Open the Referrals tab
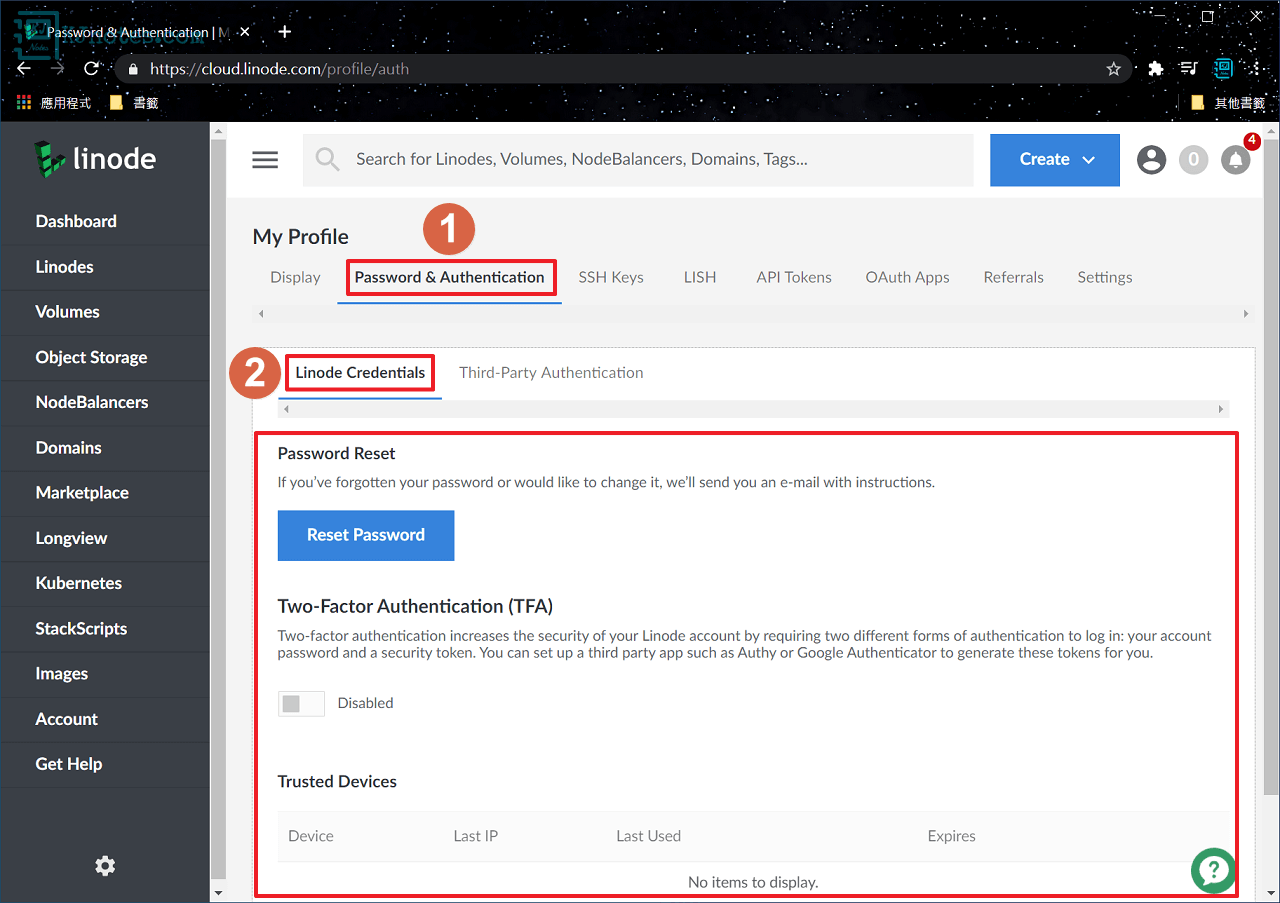The height and width of the screenshot is (903, 1280). (x=1013, y=277)
